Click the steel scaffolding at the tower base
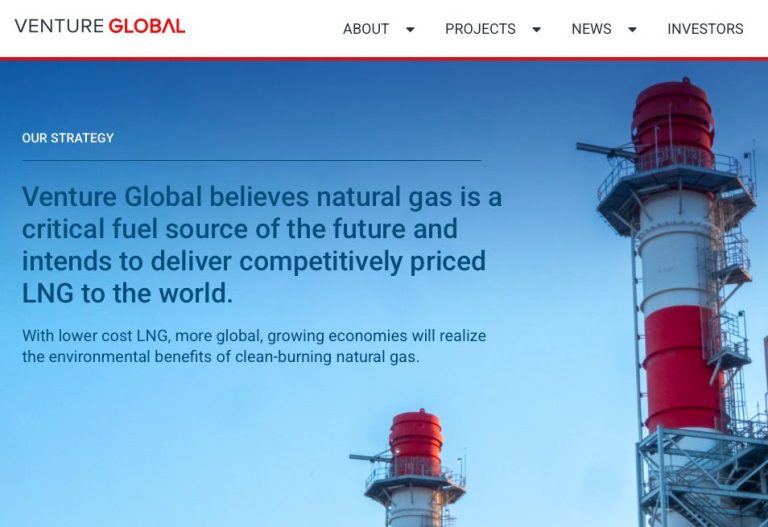Screen dimensions: 768x527 (703, 478)
